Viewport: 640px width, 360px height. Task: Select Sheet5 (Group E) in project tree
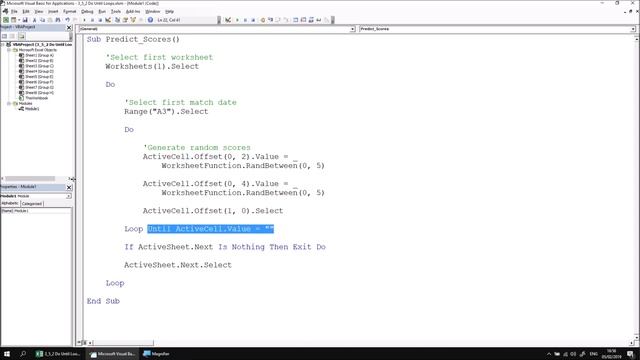(x=39, y=77)
